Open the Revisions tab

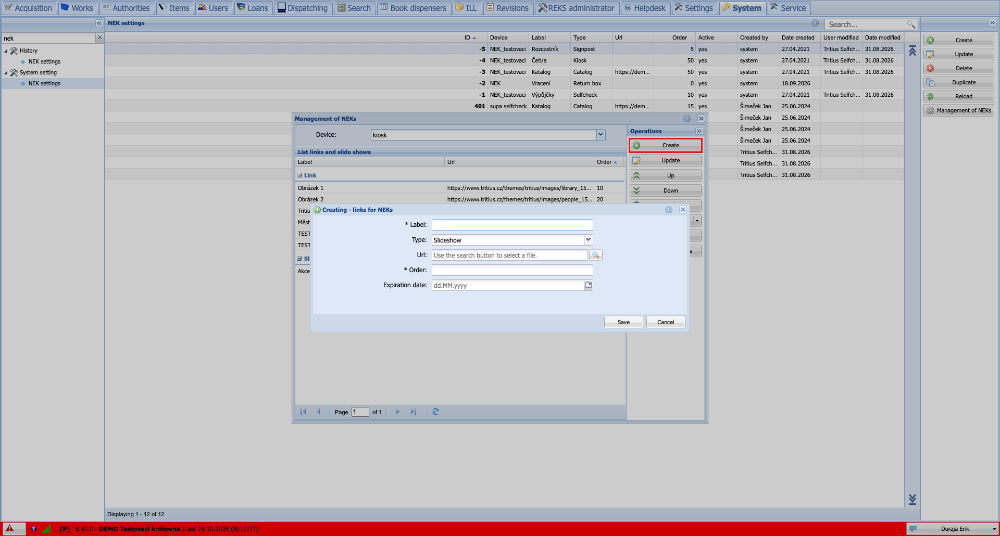click(x=508, y=8)
